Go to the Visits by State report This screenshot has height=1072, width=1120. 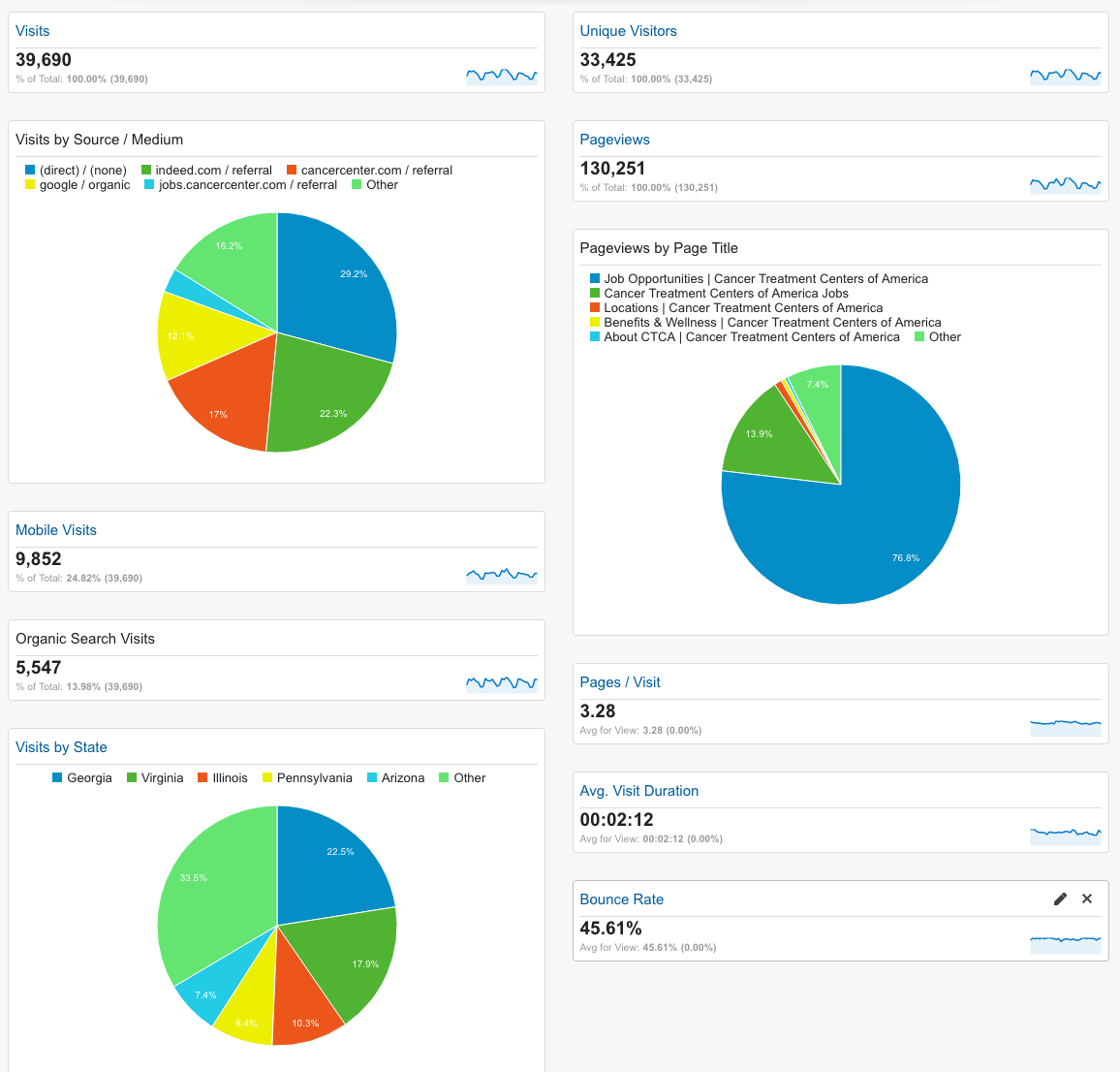[61, 747]
